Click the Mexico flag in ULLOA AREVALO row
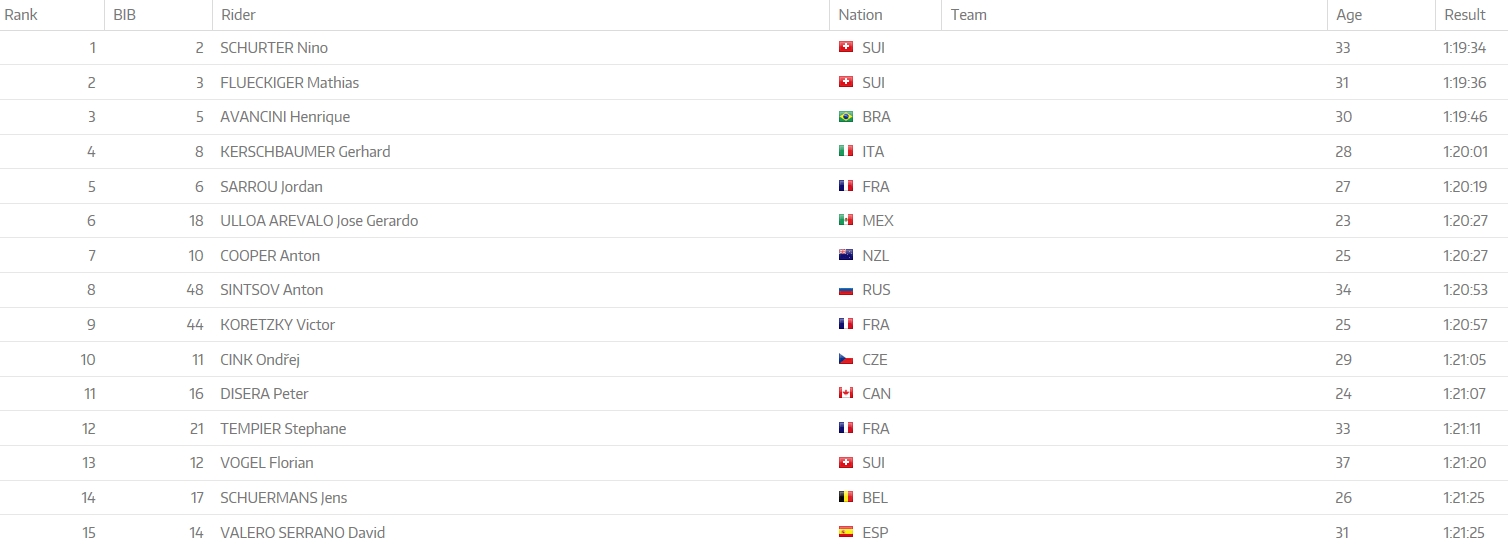The height and width of the screenshot is (549, 1508). point(845,221)
